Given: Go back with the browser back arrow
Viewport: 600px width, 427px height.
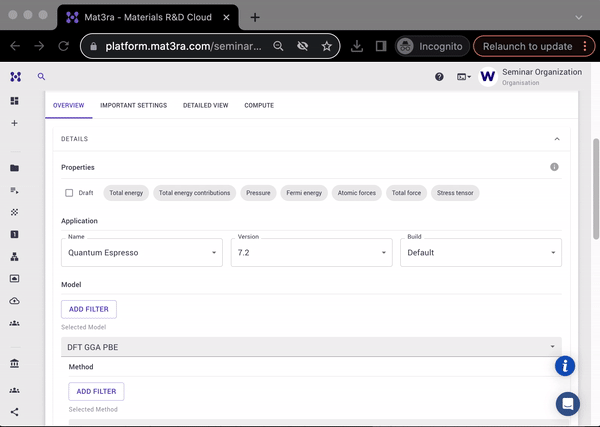Looking at the screenshot, I should 15,46.
